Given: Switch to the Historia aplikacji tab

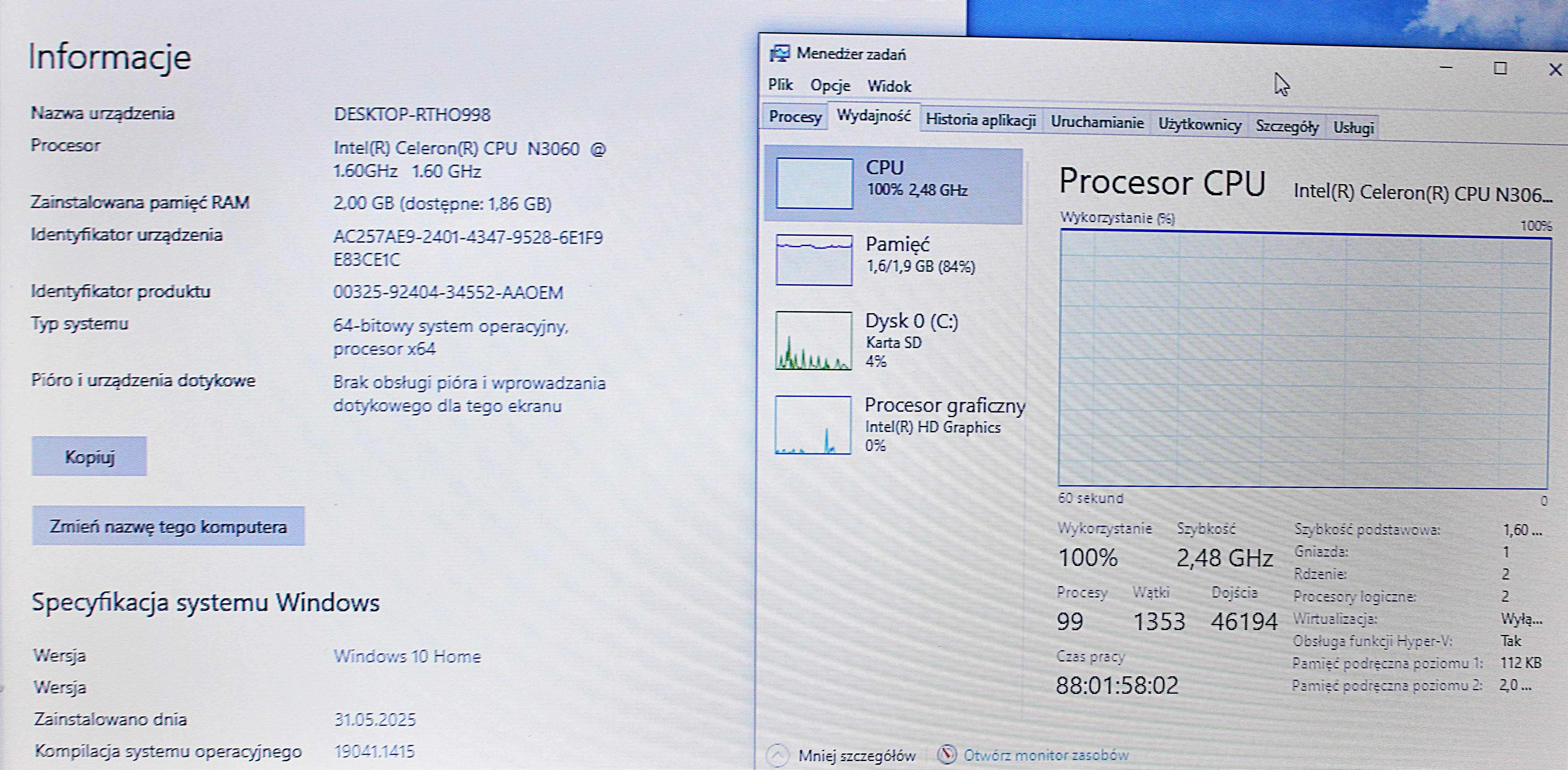Looking at the screenshot, I should (x=981, y=120).
